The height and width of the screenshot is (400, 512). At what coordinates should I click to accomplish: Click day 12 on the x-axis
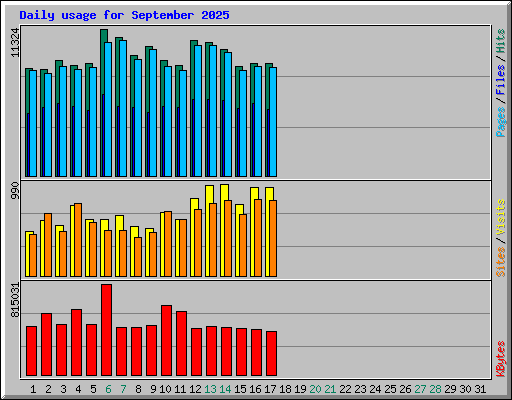[x=195, y=389]
